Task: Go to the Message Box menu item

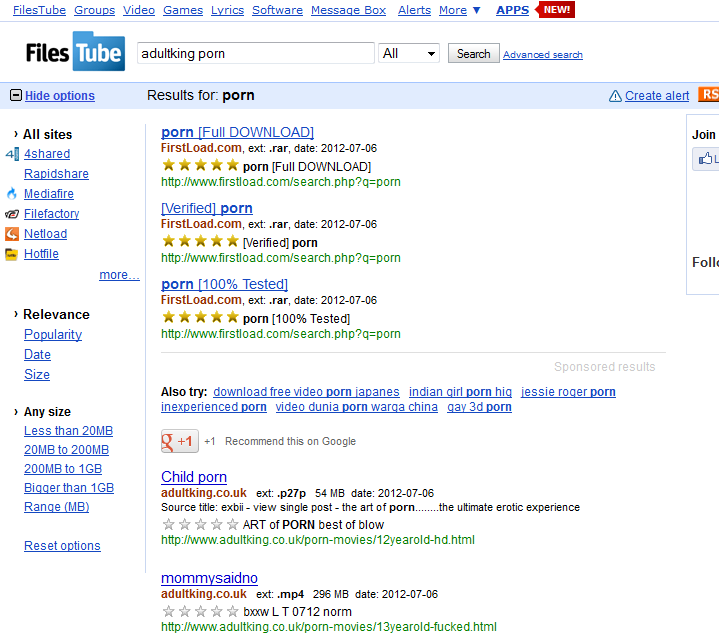Action: point(348,10)
